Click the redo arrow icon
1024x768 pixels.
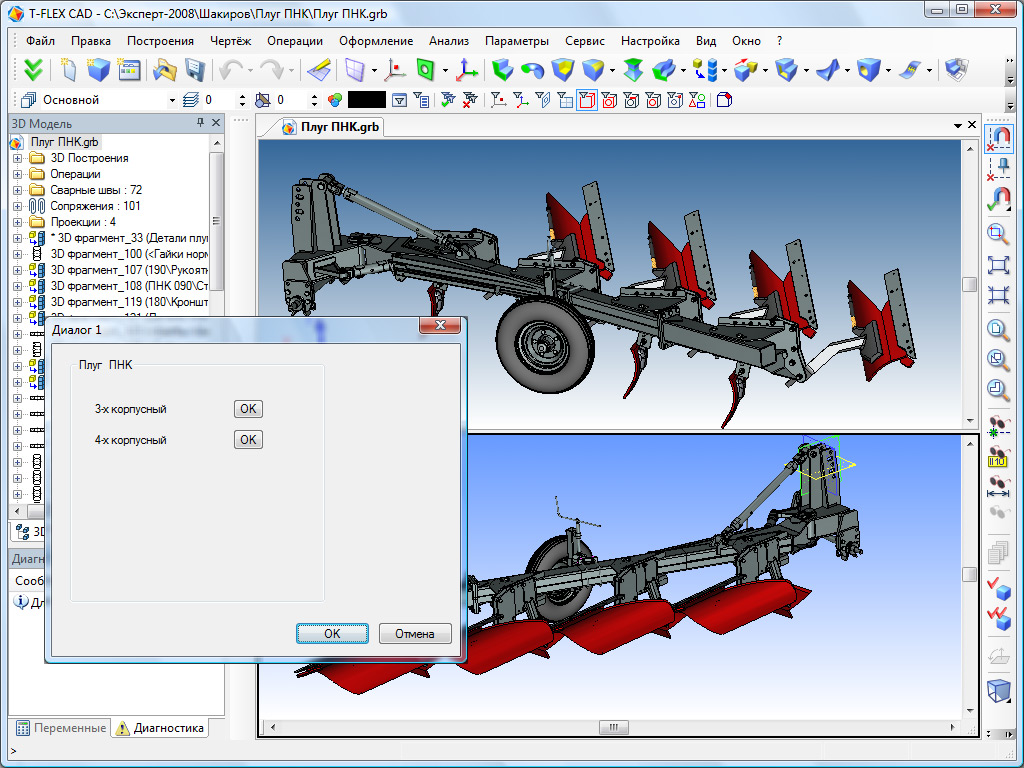coord(272,69)
